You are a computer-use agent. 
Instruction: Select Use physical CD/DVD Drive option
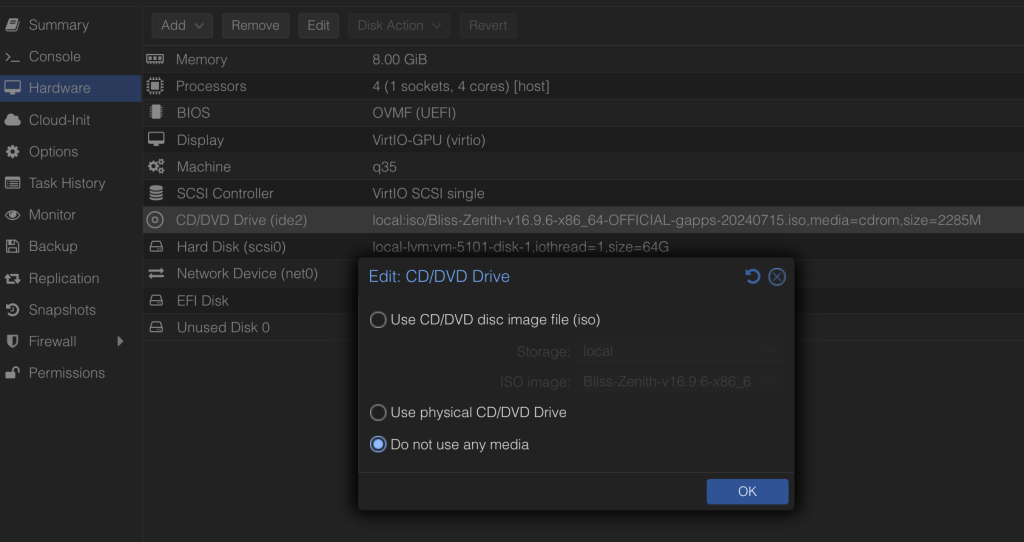tap(378, 412)
